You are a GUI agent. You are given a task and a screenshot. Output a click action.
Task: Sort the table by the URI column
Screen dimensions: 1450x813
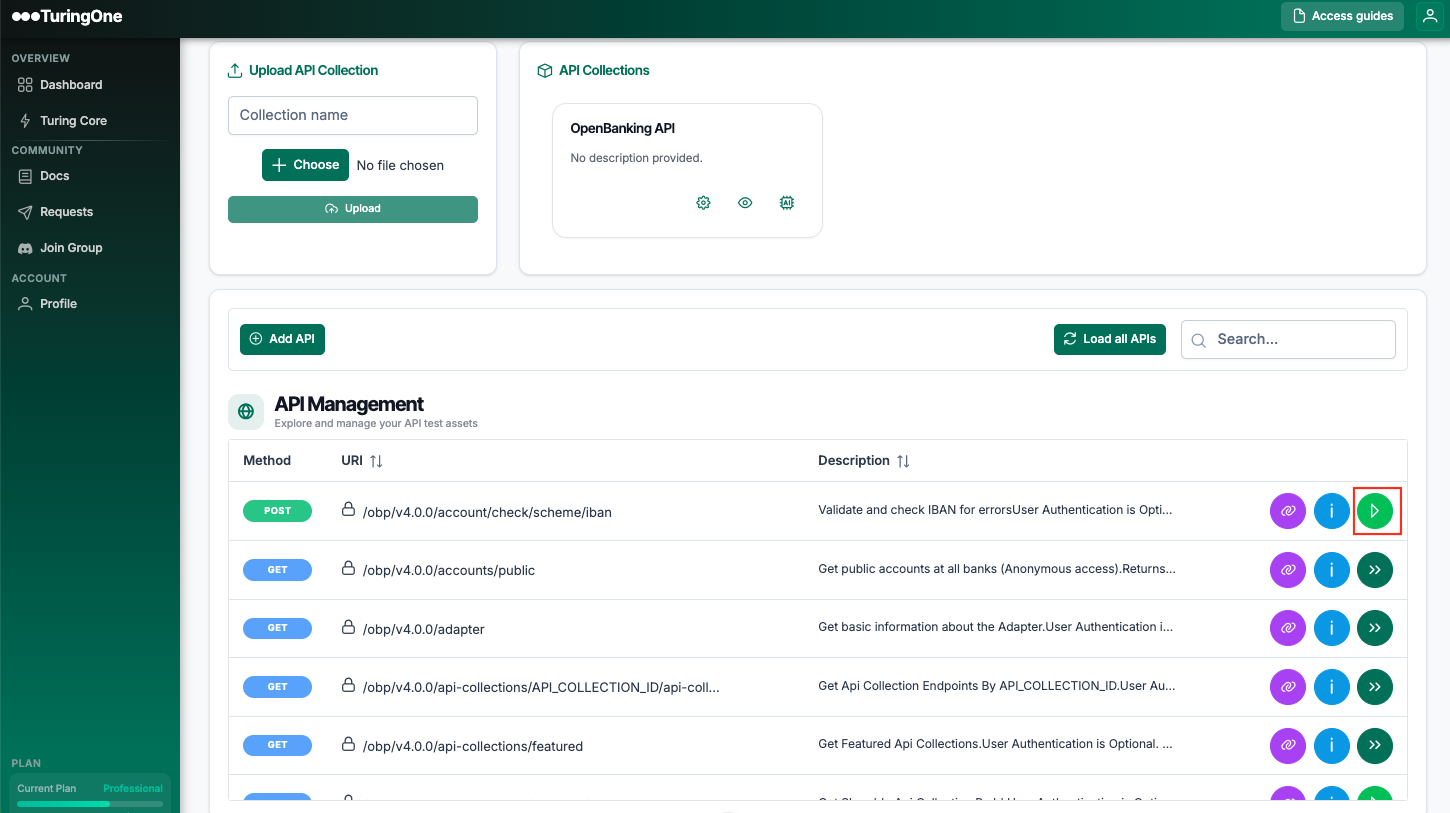pos(376,461)
